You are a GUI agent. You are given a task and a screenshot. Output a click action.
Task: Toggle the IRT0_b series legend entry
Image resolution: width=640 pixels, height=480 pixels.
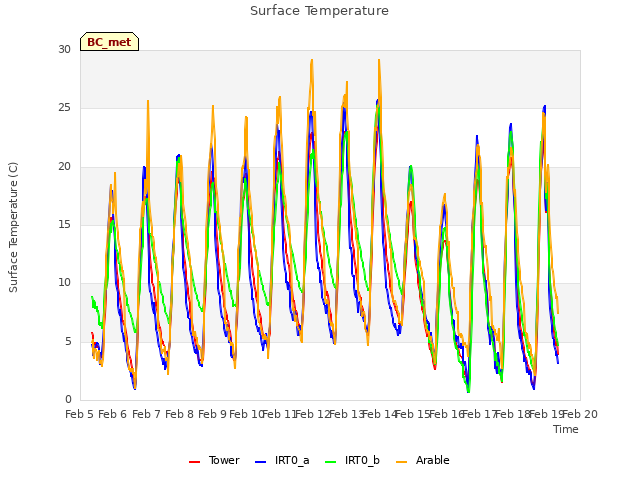tap(353, 460)
